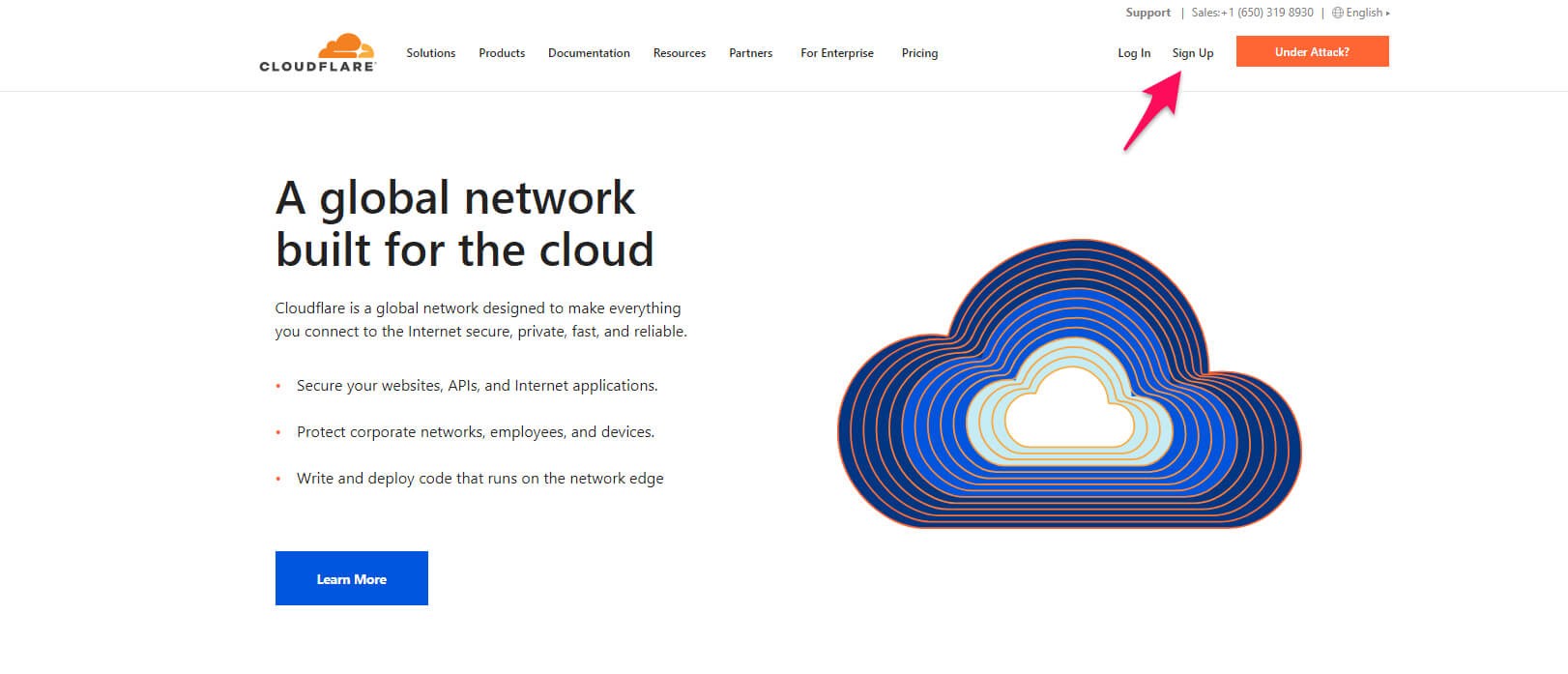The height and width of the screenshot is (674, 1568).
Task: Click the text 'Secure your websites, APIs, and Internet applications.'
Action: pyautogui.click(x=477, y=385)
